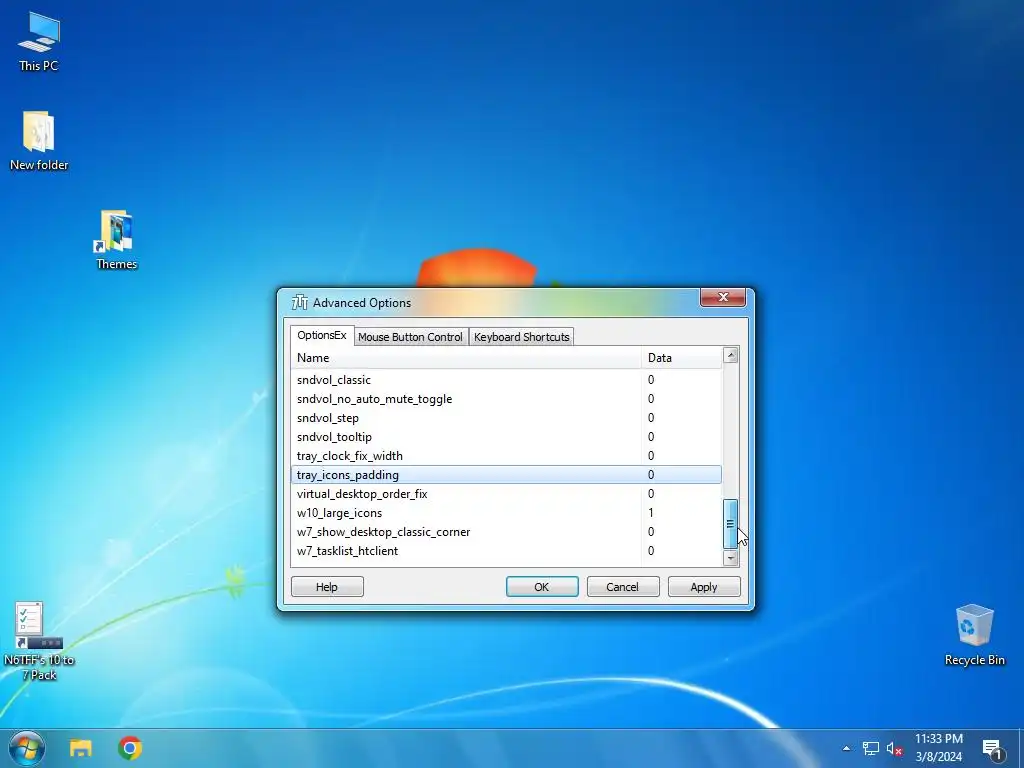Confirm with the OK button

pyautogui.click(x=542, y=586)
